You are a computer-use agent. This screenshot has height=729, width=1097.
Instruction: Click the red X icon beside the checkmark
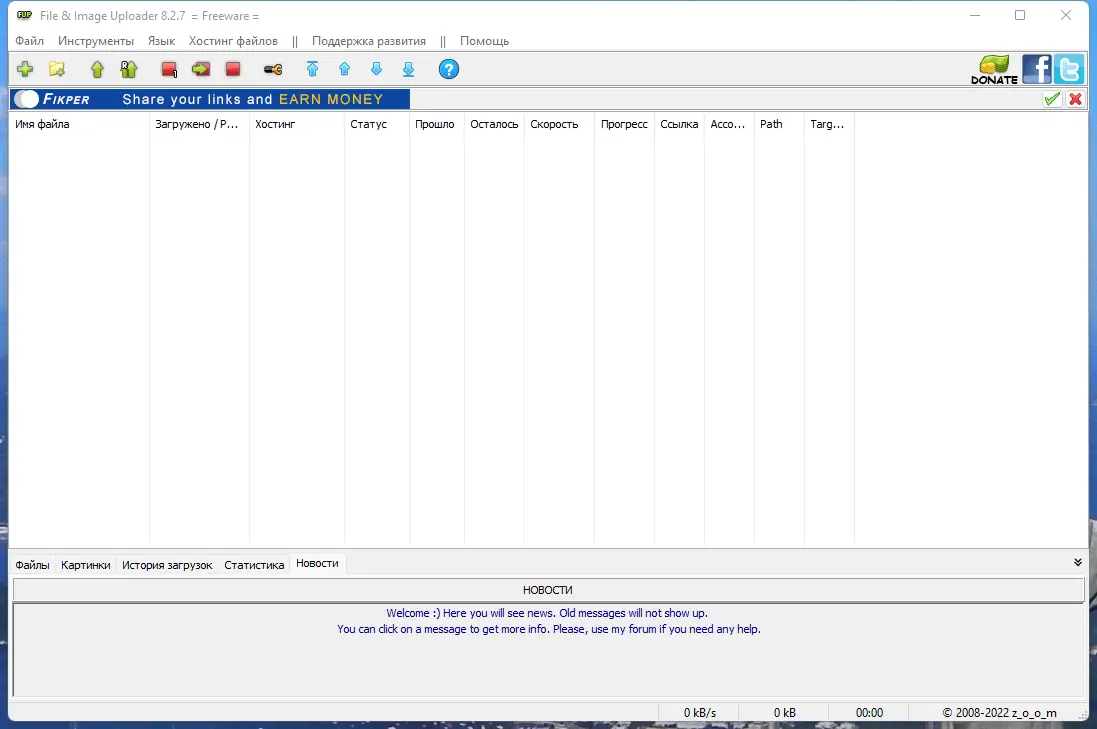pyautogui.click(x=1076, y=99)
